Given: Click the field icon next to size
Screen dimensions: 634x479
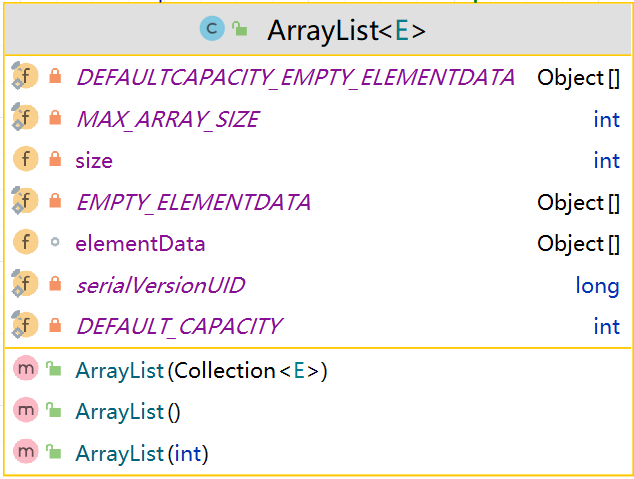Looking at the screenshot, I should (x=26, y=160).
